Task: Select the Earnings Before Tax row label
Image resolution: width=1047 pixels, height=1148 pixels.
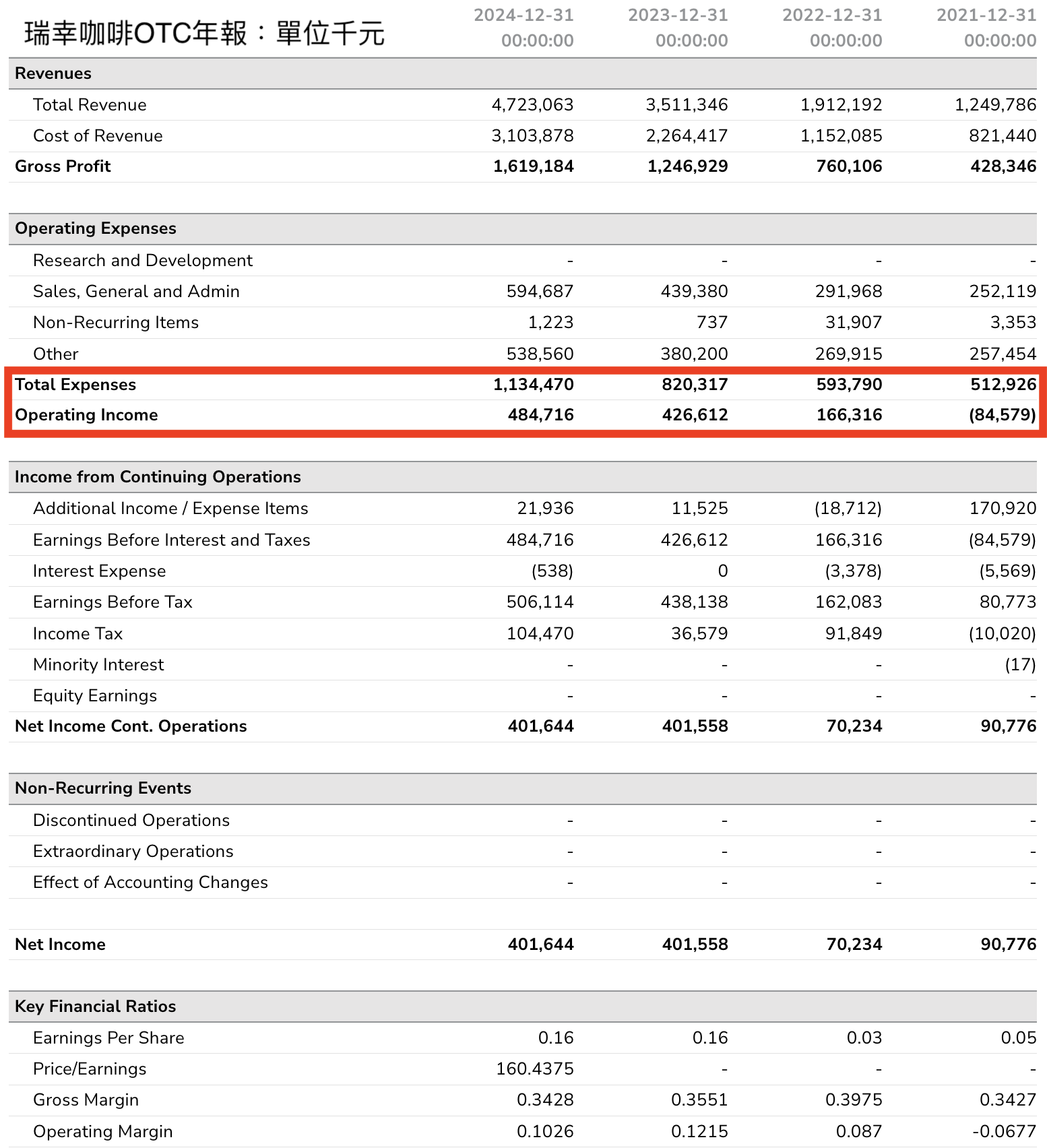Action: point(113,602)
